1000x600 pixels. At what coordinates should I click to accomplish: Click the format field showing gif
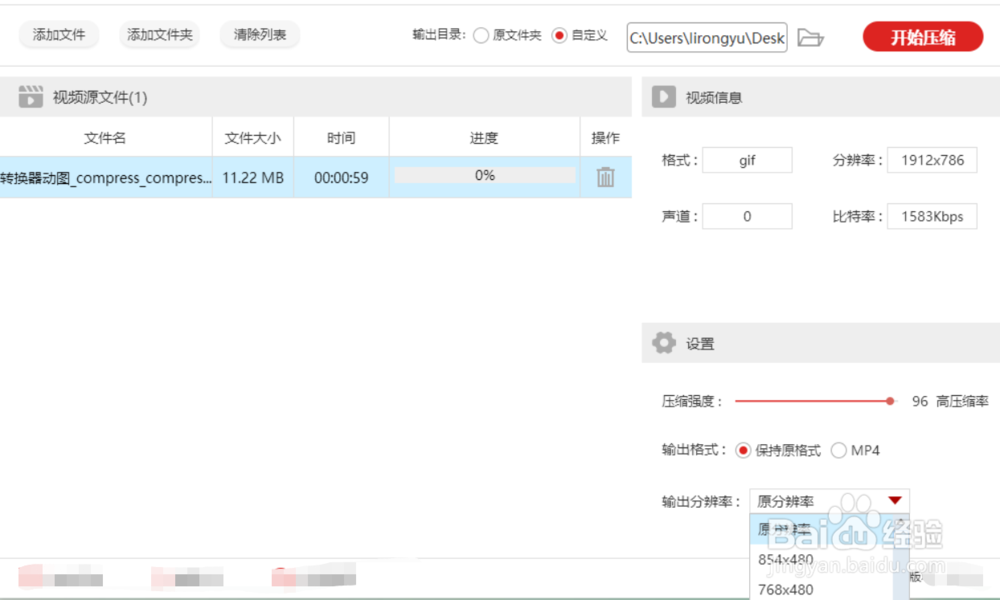click(747, 159)
